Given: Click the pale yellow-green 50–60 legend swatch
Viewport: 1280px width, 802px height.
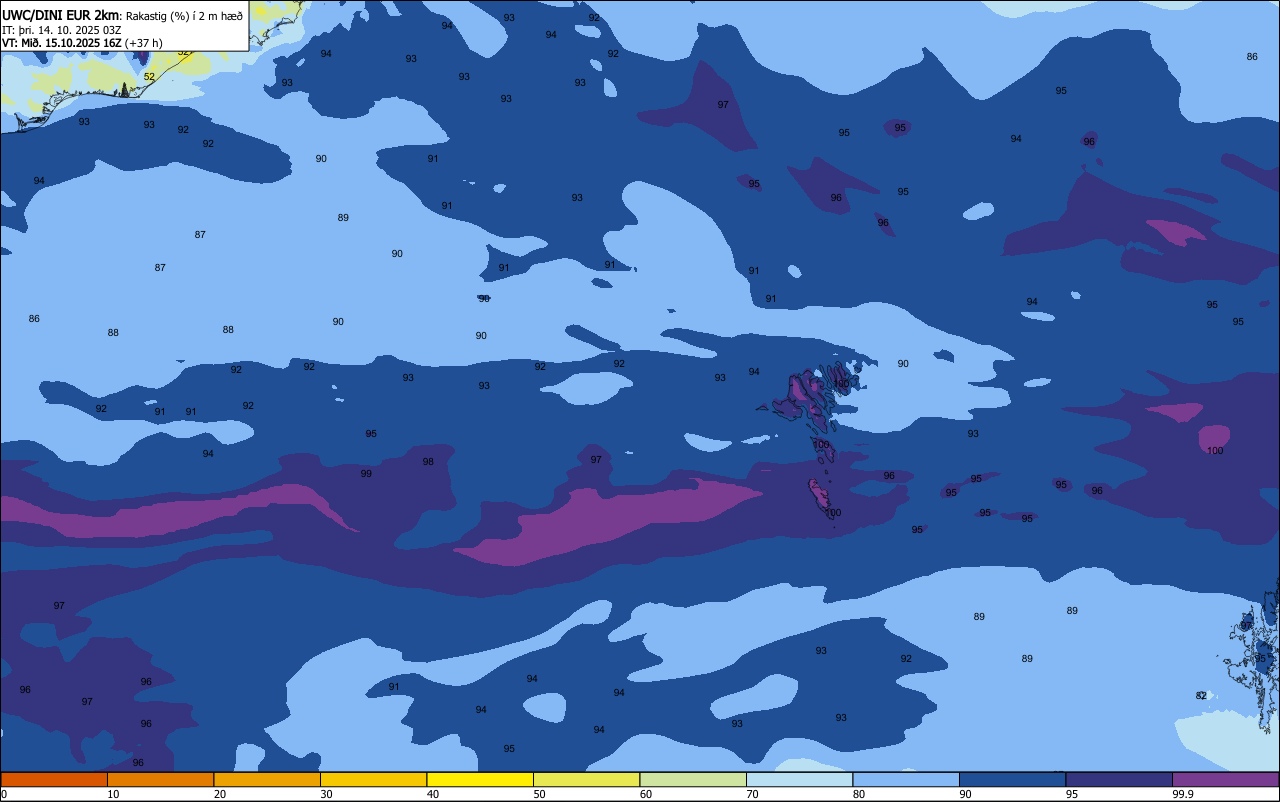Looking at the screenshot, I should point(586,779).
